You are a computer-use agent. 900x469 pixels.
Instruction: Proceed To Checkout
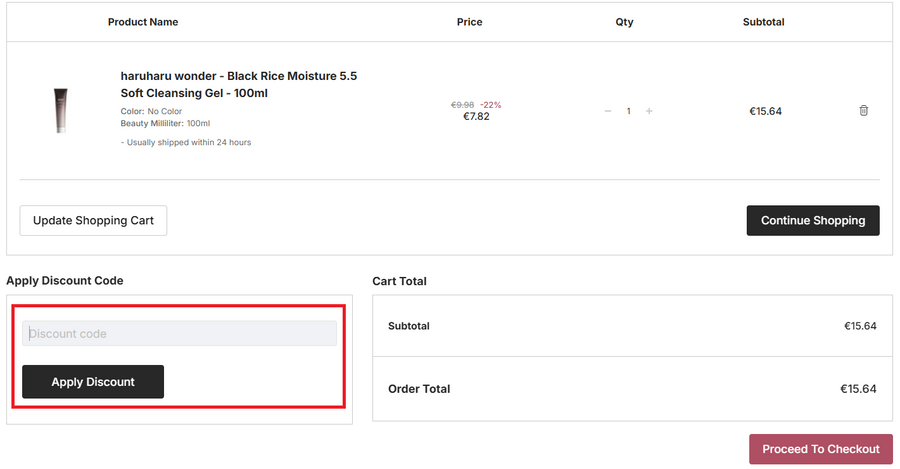click(820, 449)
